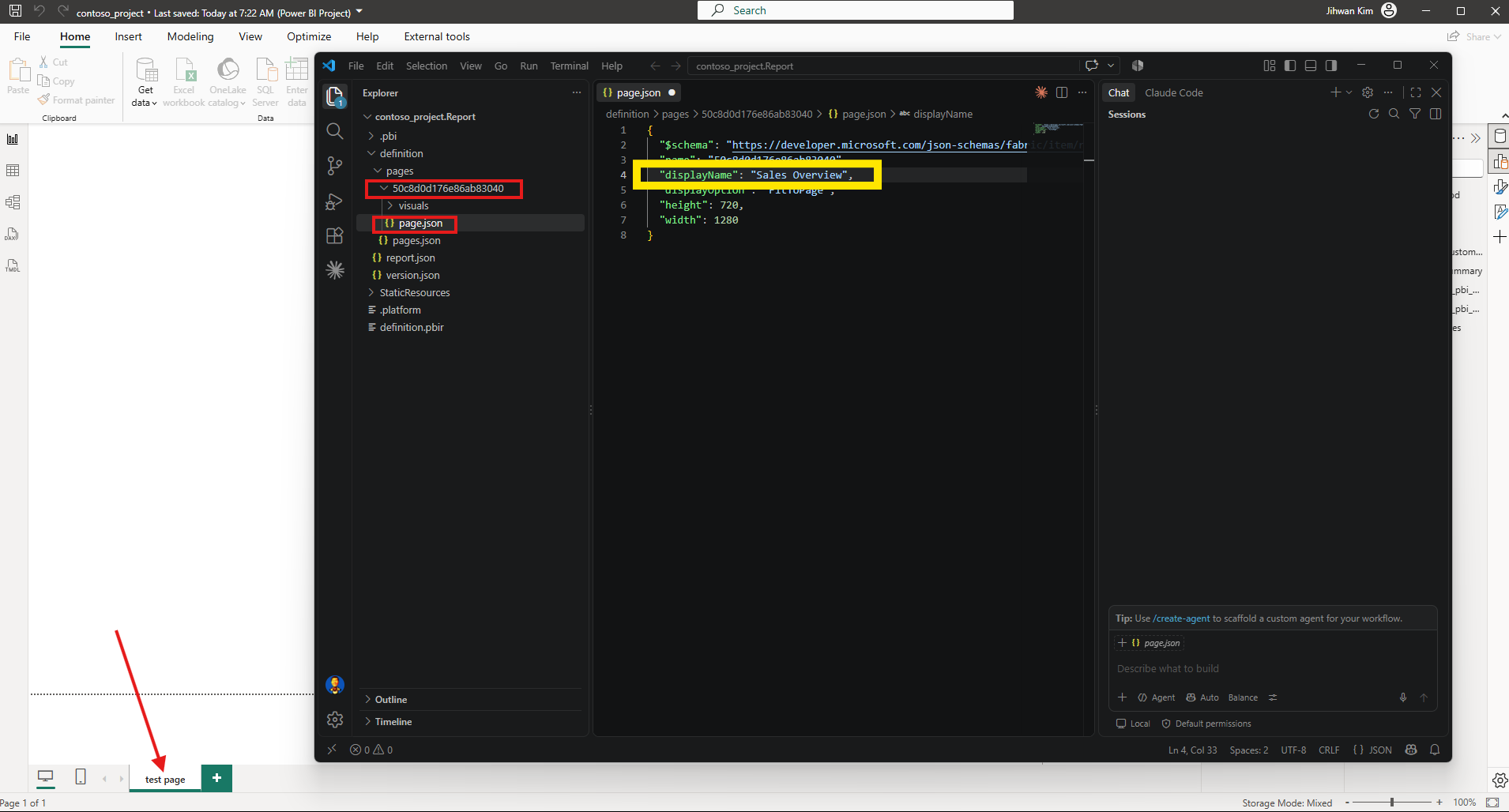Select the page.json editor tab

coord(638,92)
